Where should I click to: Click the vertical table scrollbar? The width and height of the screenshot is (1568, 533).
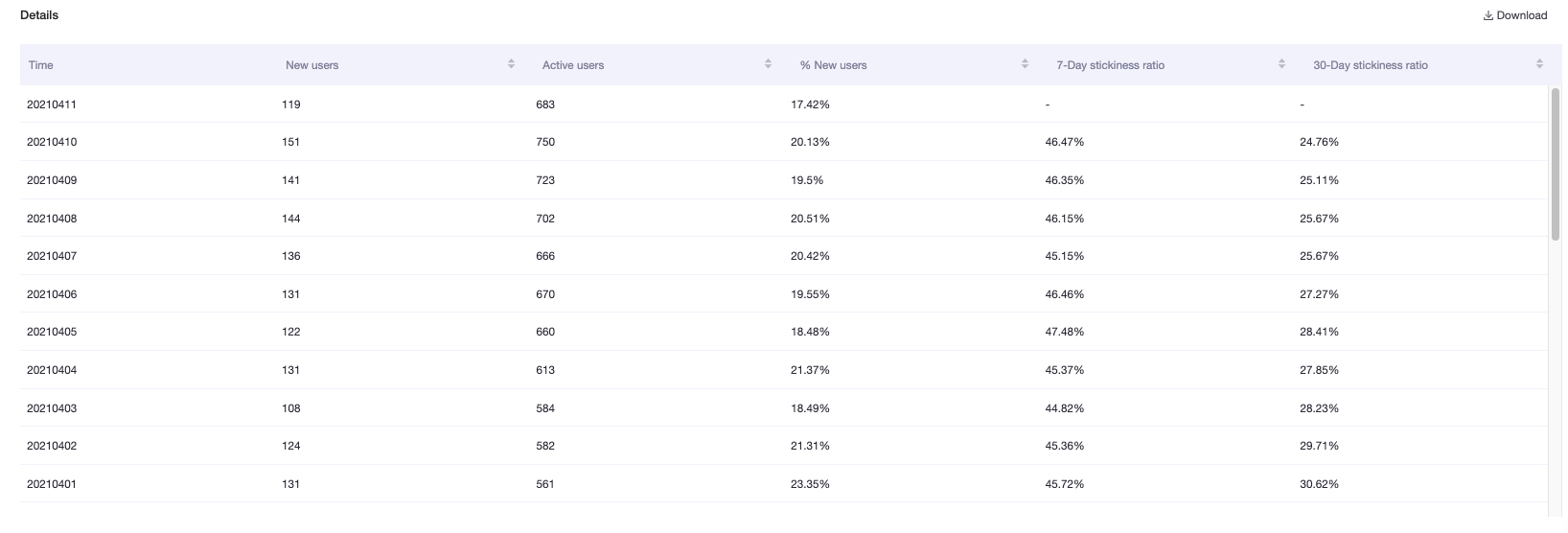click(1556, 163)
